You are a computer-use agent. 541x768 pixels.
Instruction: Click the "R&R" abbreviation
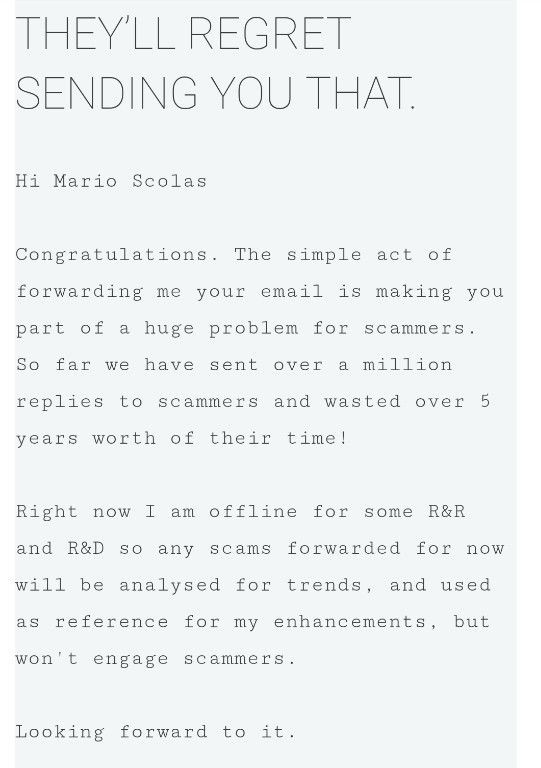(447, 512)
